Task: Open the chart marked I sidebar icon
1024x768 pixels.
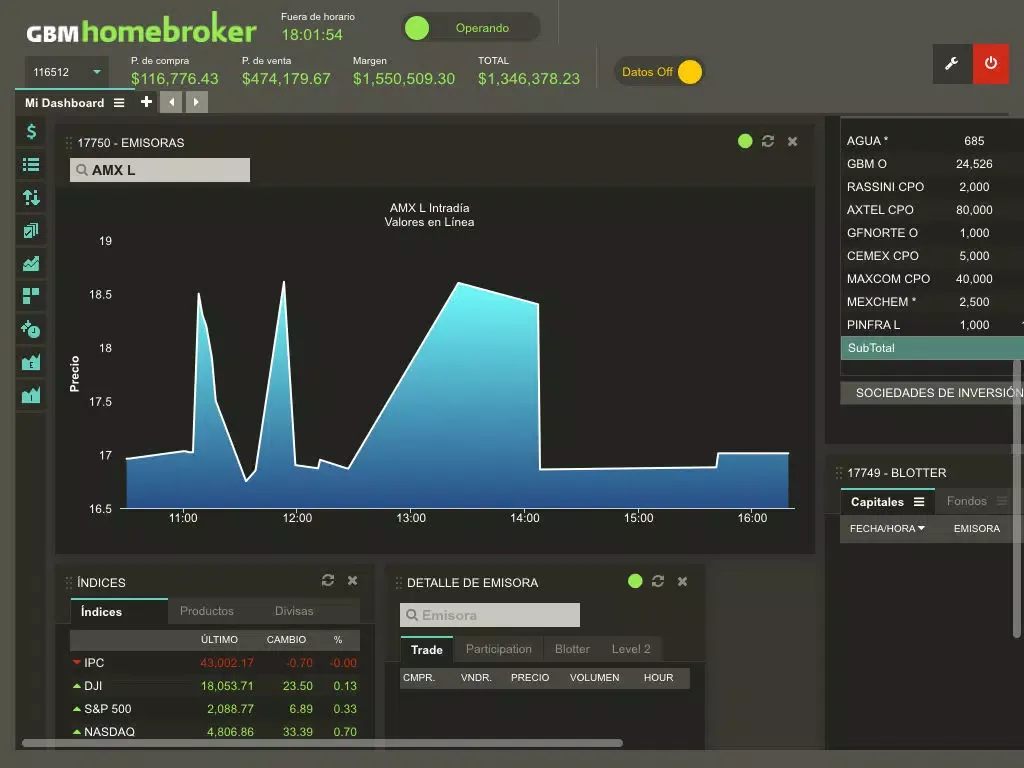Action: [31, 394]
